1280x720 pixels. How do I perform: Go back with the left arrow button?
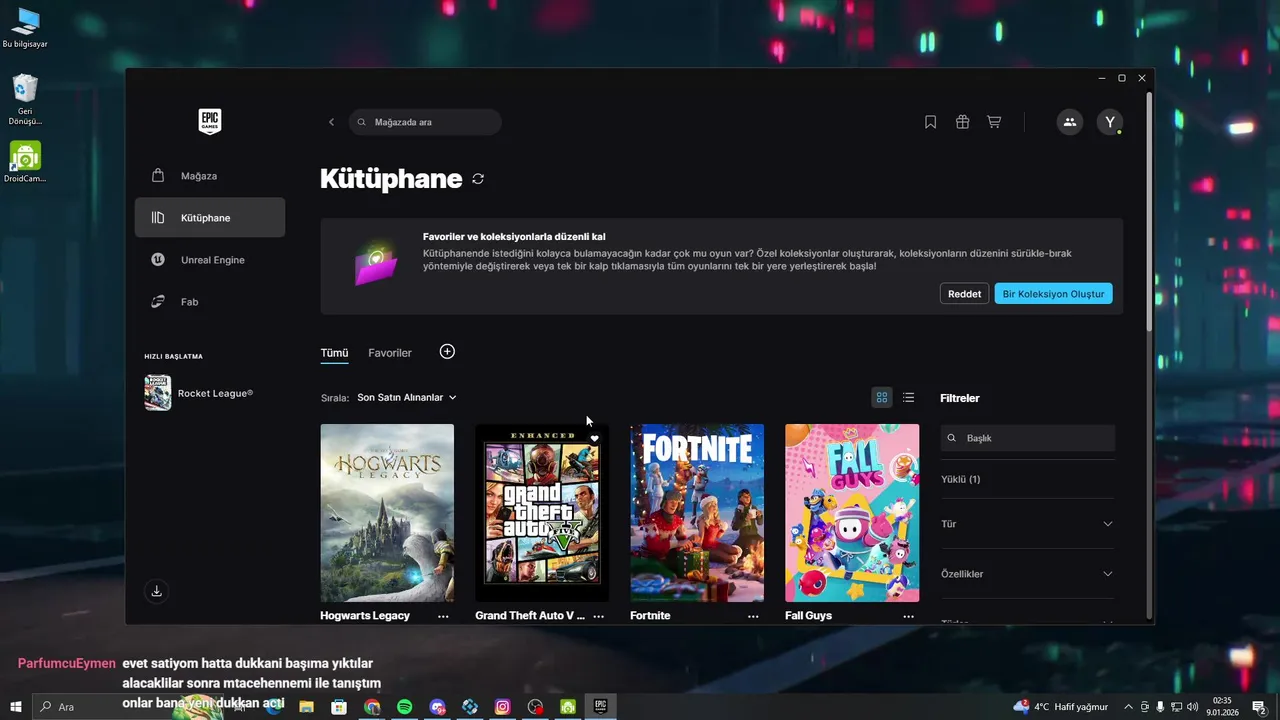[332, 122]
